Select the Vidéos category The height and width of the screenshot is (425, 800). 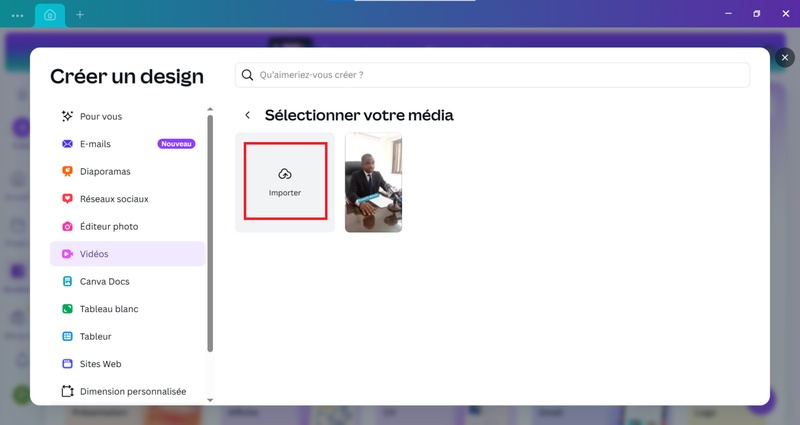[x=128, y=254]
